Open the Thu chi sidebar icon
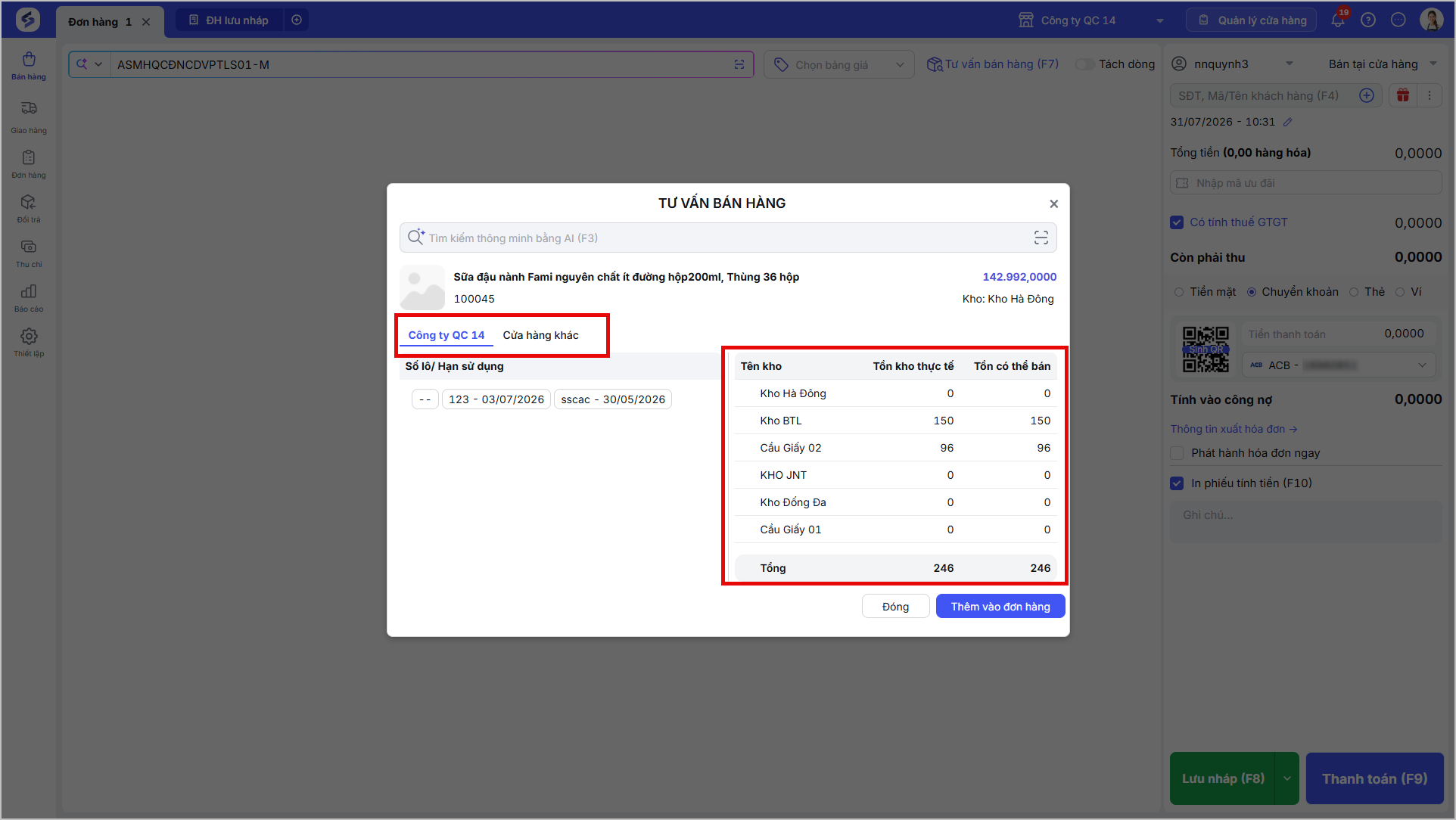Screen dimensions: 1456x820 29,253
